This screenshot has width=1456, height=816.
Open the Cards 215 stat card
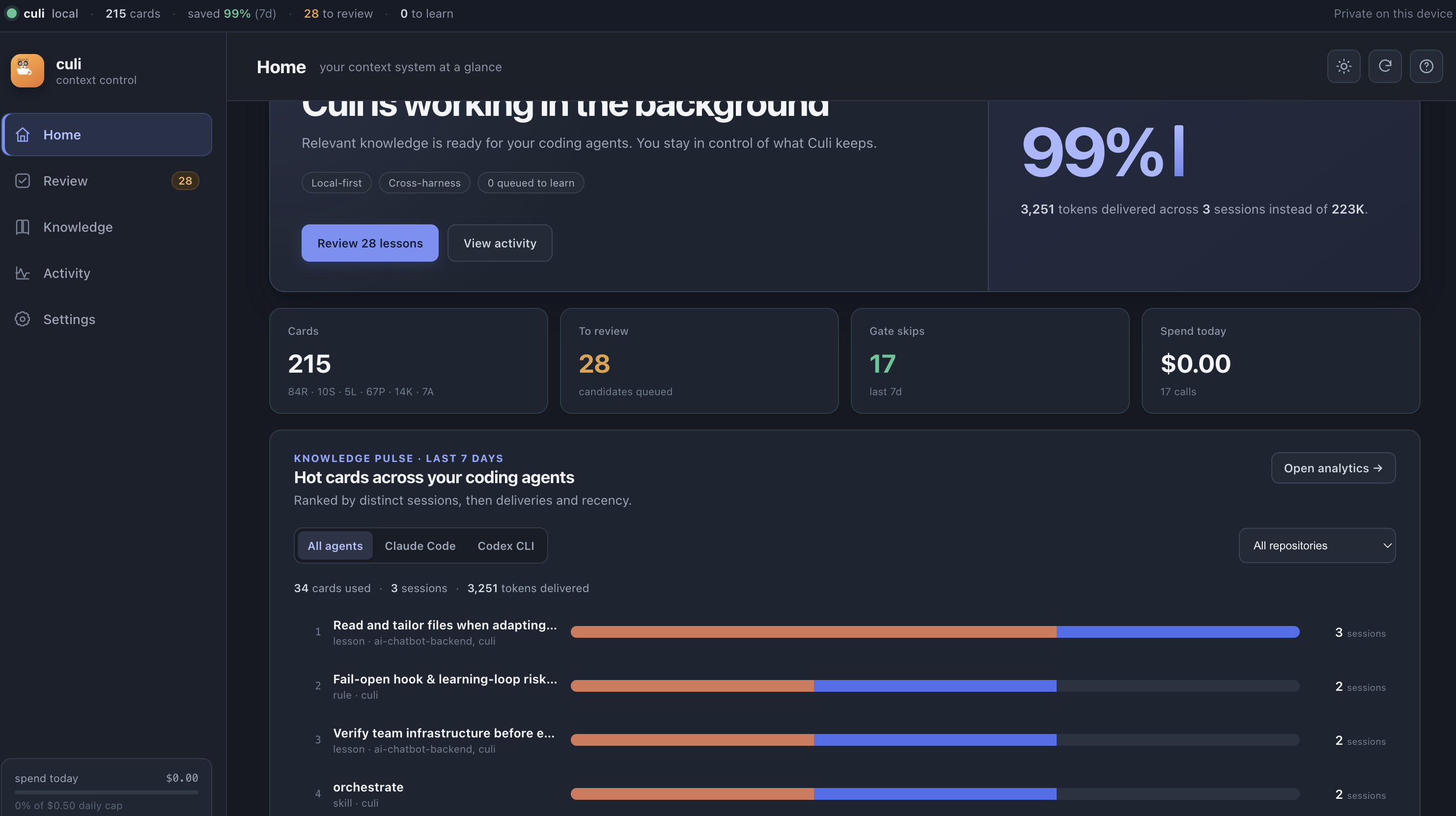pyautogui.click(x=409, y=360)
